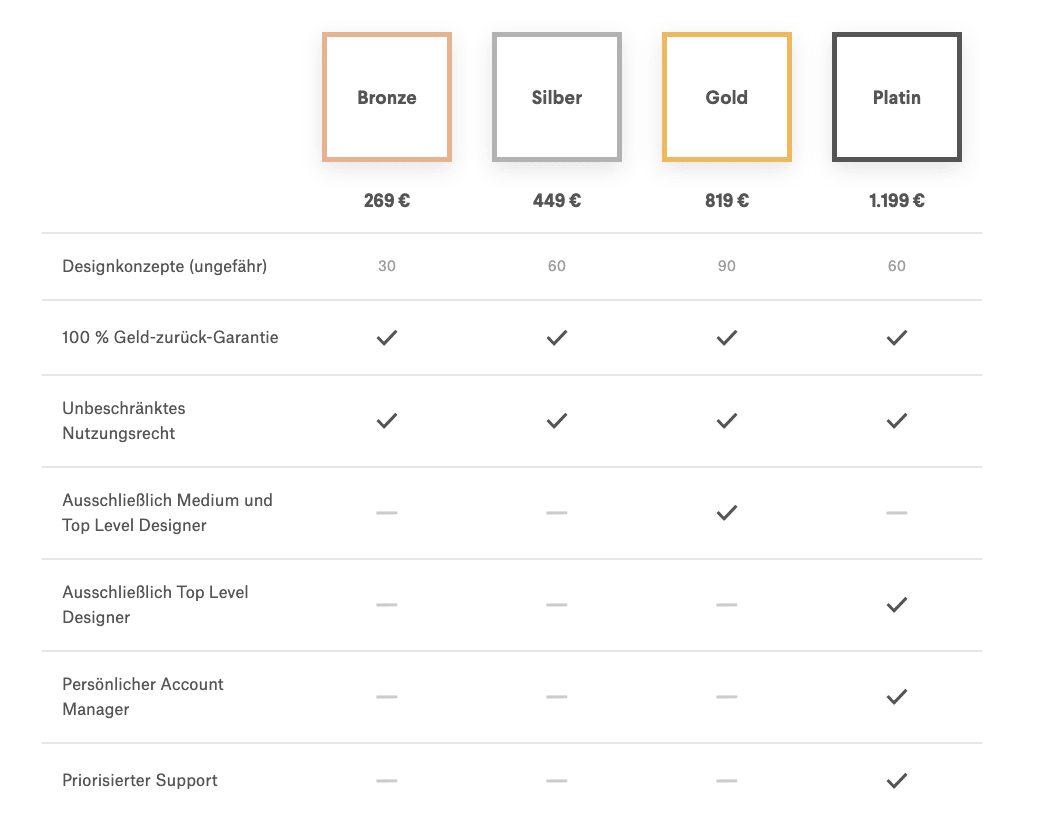Viewport: 1040px width, 828px height.
Task: Click Platin checkmark for Persönlicher Account Manager
Action: [897, 697]
